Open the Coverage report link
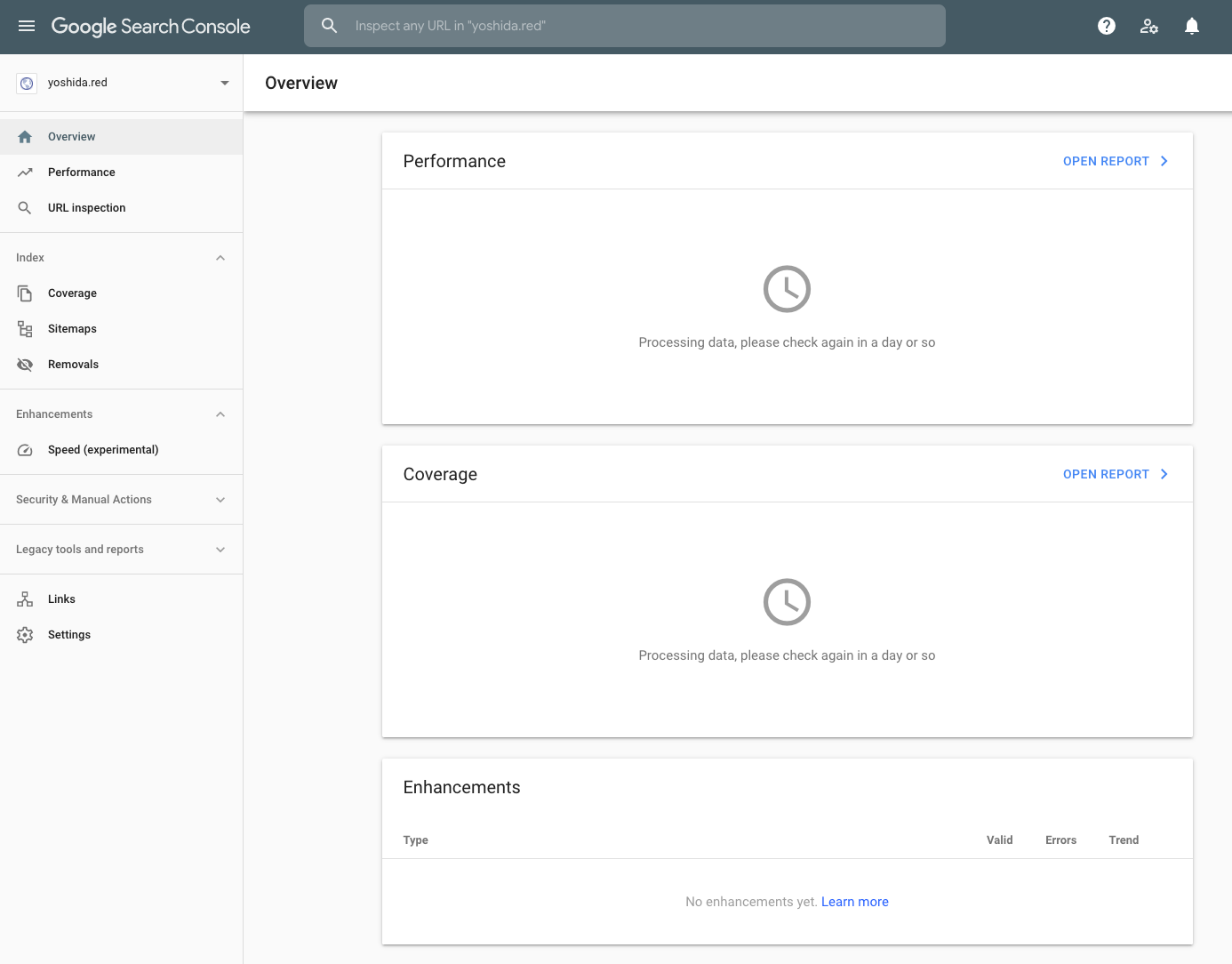The image size is (1232, 964). pos(1106,474)
